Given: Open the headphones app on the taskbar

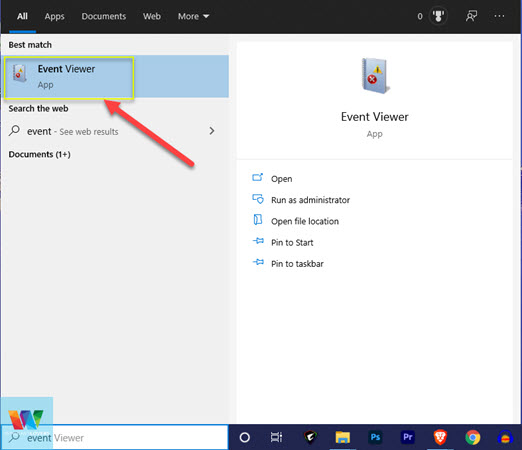Looking at the screenshot, I should 505,437.
